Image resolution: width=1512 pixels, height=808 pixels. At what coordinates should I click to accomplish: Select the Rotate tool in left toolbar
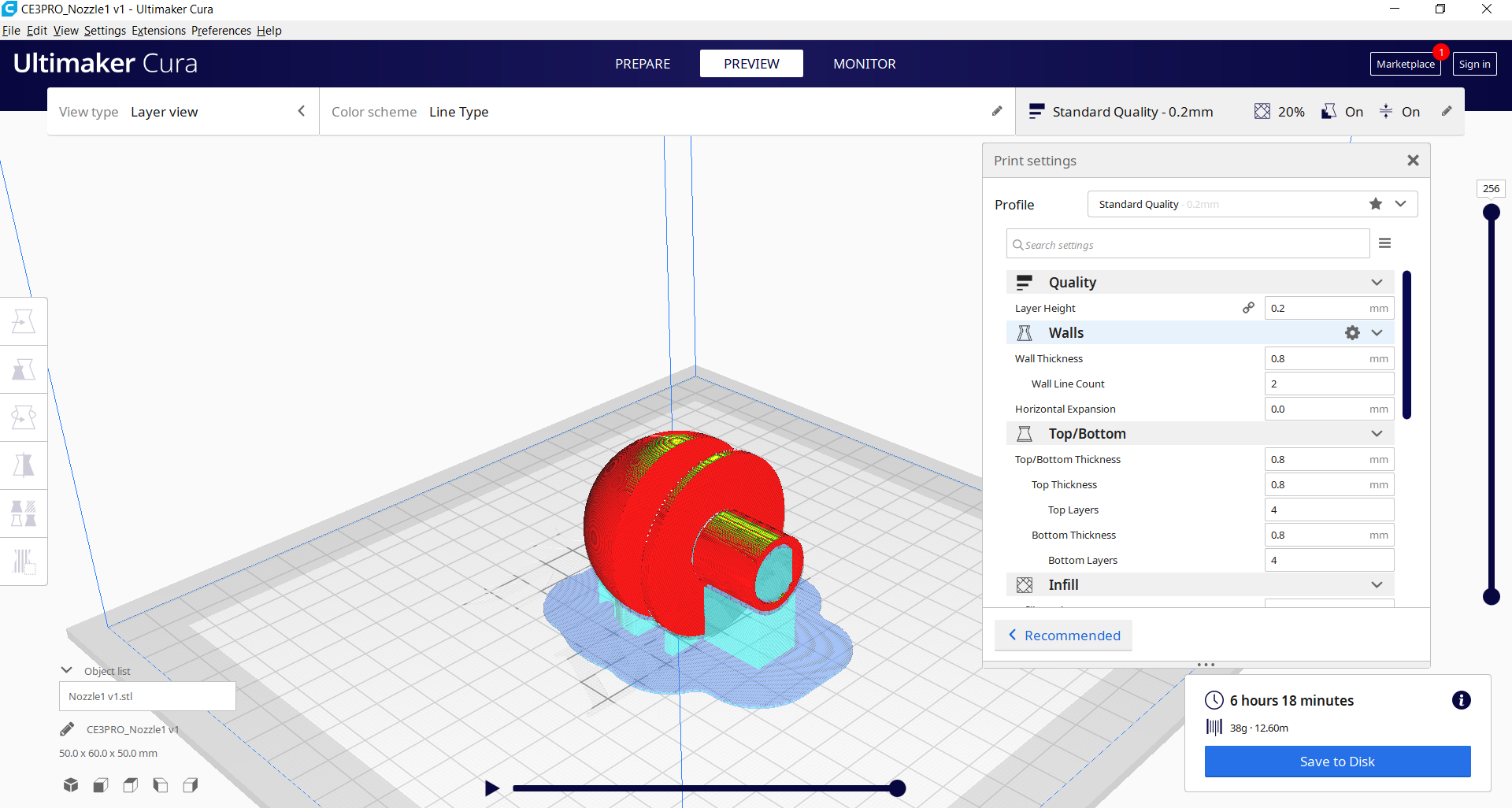(24, 417)
